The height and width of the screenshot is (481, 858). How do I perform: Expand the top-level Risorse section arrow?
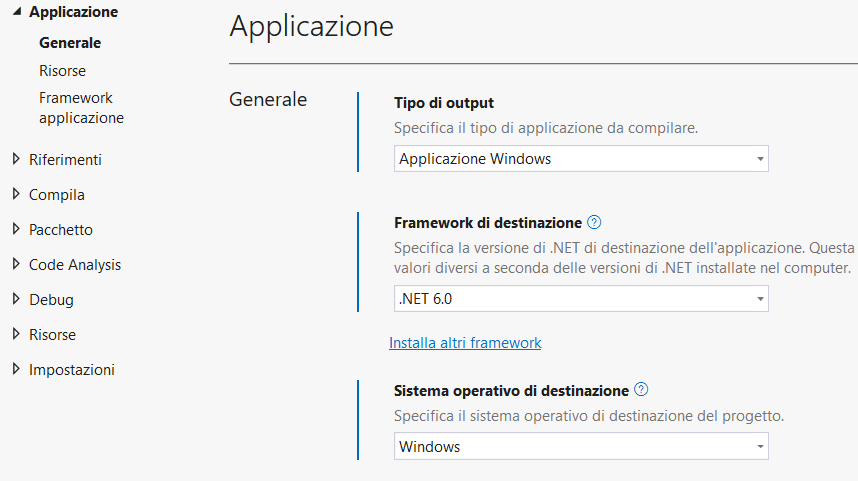pos(16,334)
